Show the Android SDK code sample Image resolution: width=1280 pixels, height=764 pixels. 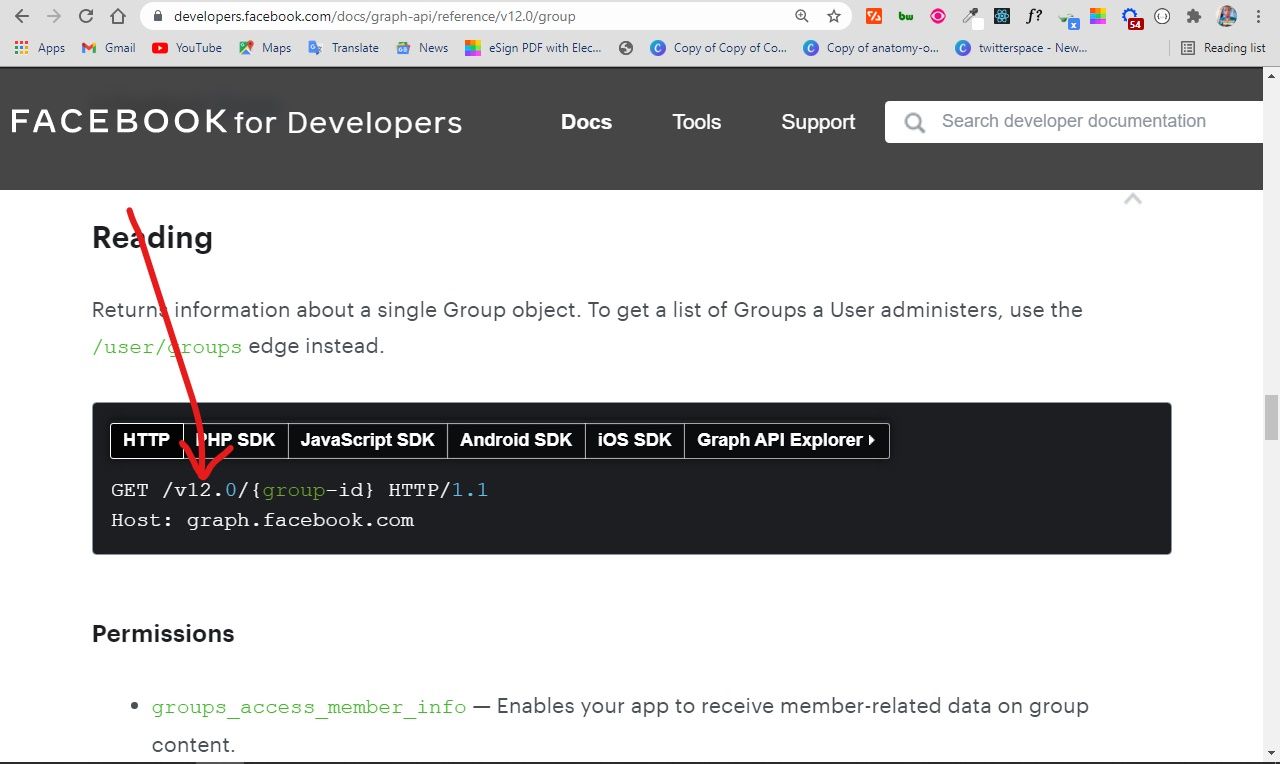click(x=516, y=440)
